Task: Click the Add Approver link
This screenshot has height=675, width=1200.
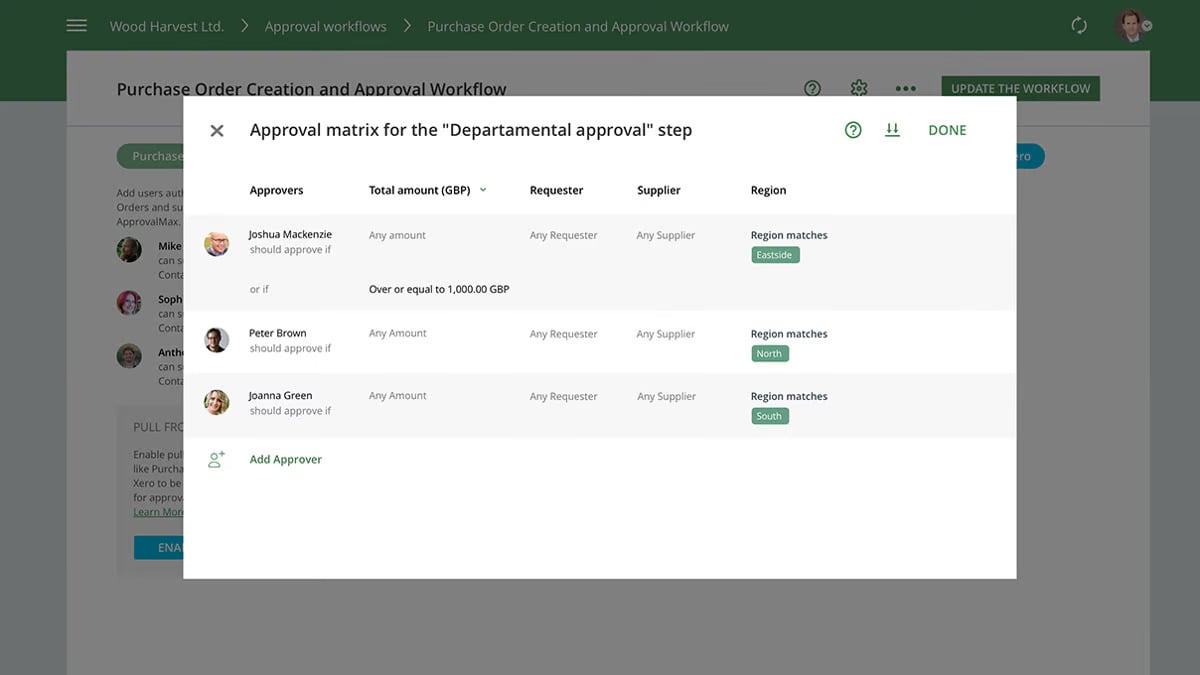Action: coord(286,460)
